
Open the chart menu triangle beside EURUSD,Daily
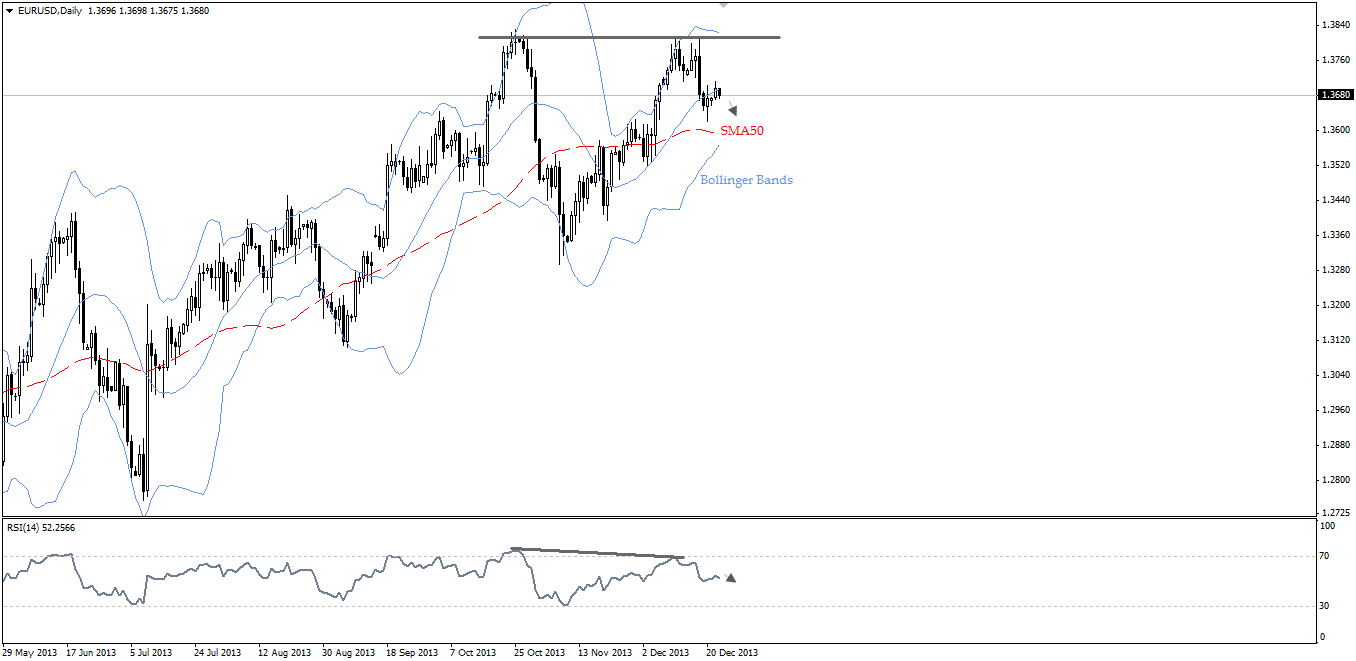pos(9,10)
